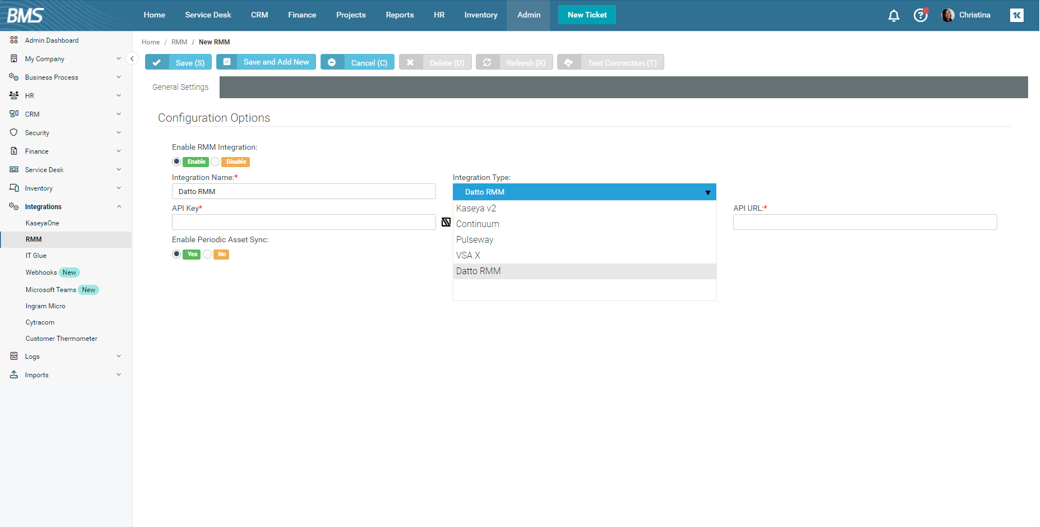
Task: Click the Kaseya K icon in header
Action: (x=1016, y=15)
